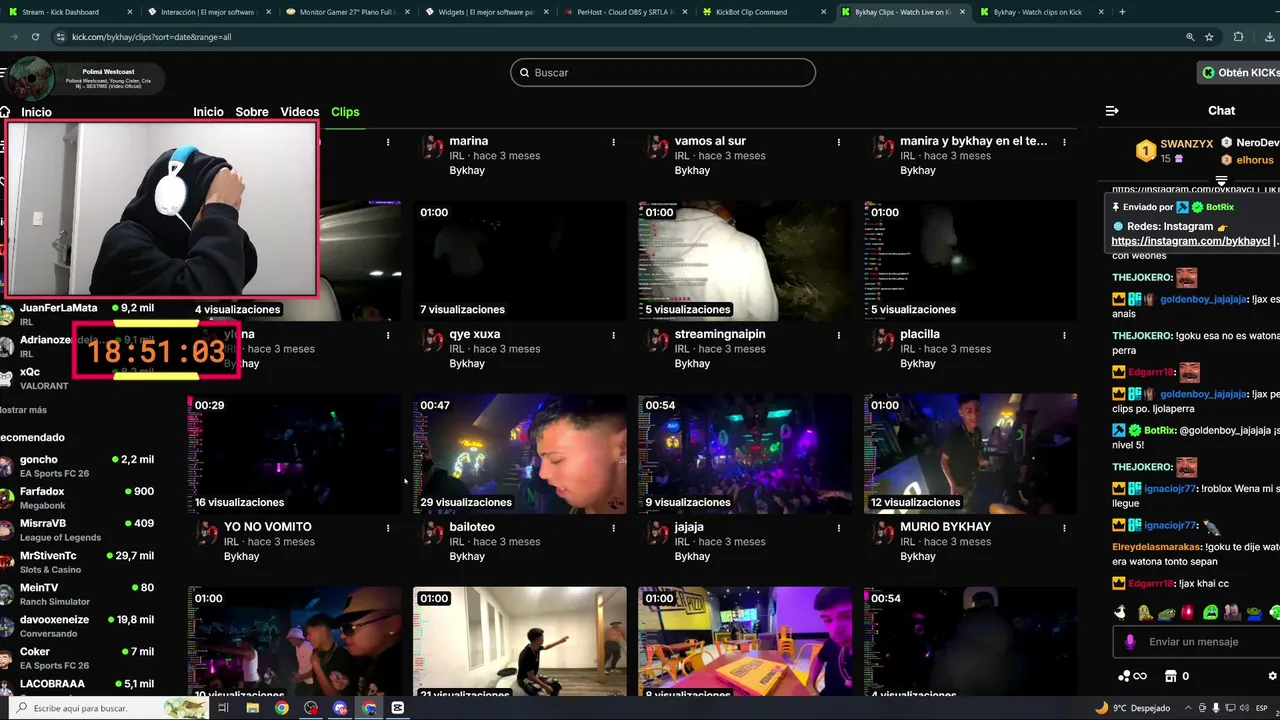Open File Explorer from taskbar
Viewport: 1280px width, 720px height.
point(253,708)
